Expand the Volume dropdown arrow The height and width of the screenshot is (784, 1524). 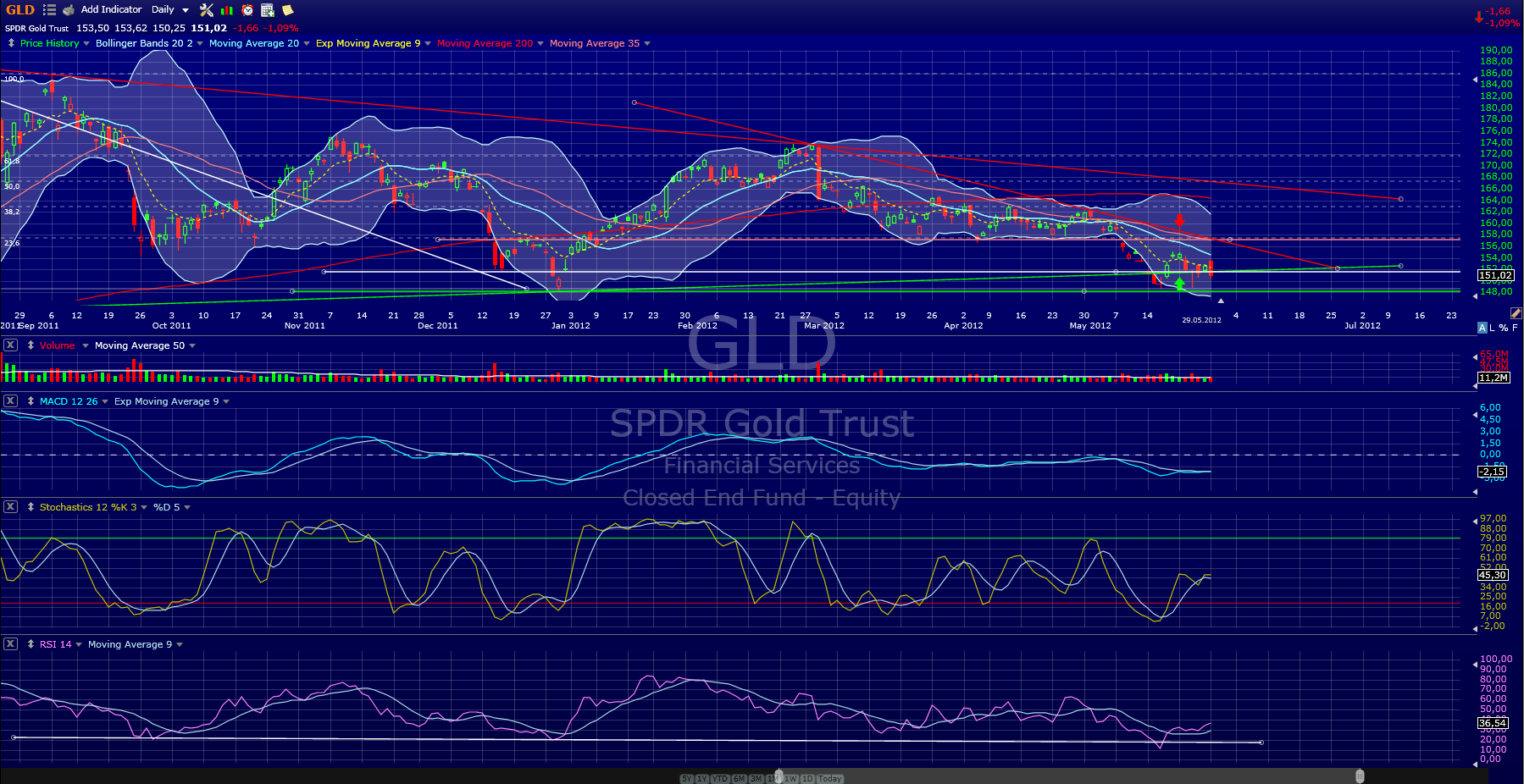tap(86, 346)
